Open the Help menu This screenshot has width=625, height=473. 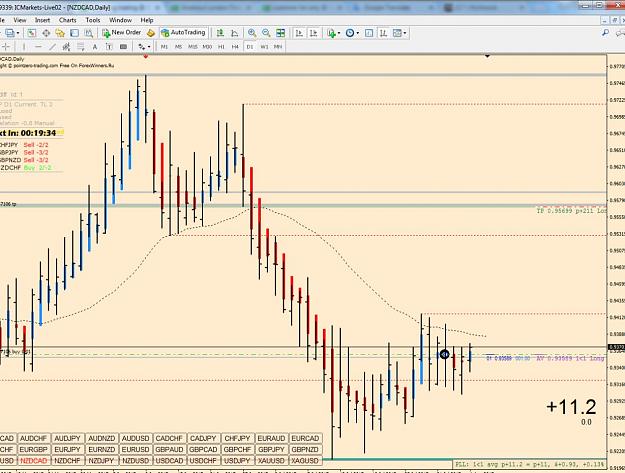(147, 20)
